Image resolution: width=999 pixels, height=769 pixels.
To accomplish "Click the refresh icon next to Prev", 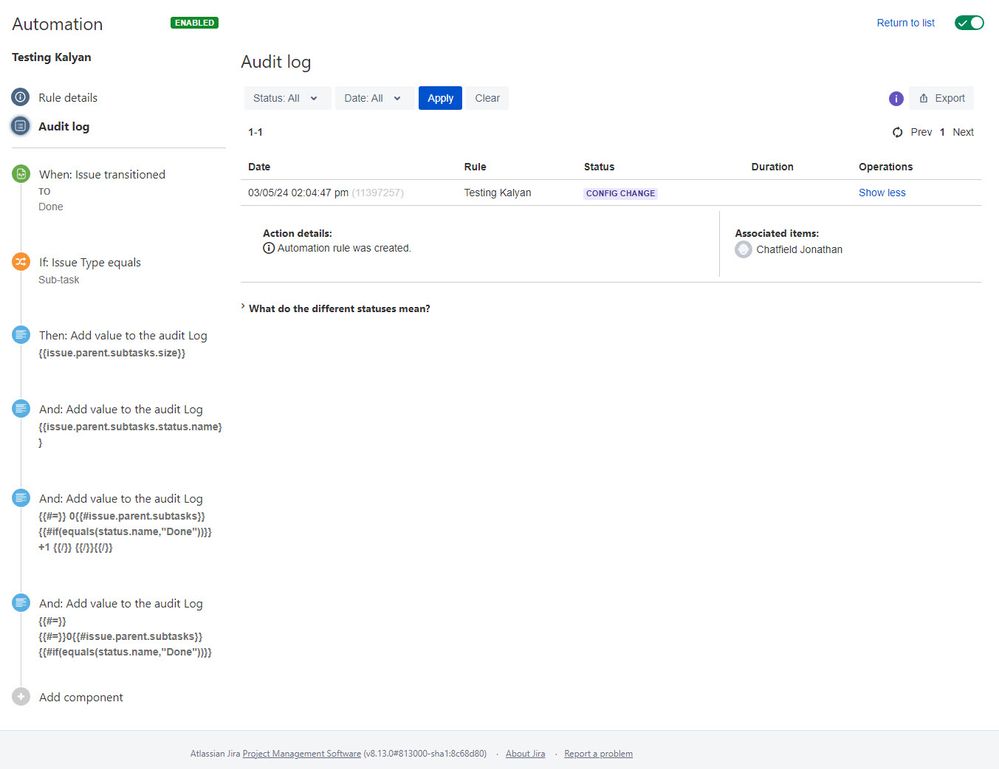I will 897,132.
